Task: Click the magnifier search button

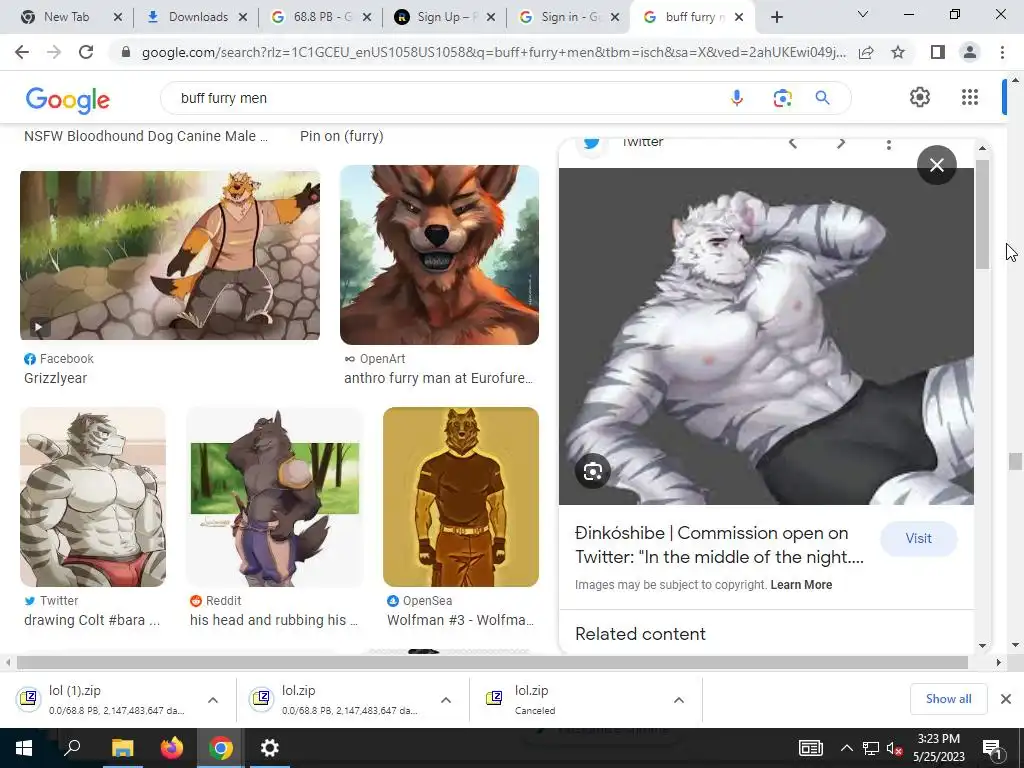Action: [x=822, y=98]
